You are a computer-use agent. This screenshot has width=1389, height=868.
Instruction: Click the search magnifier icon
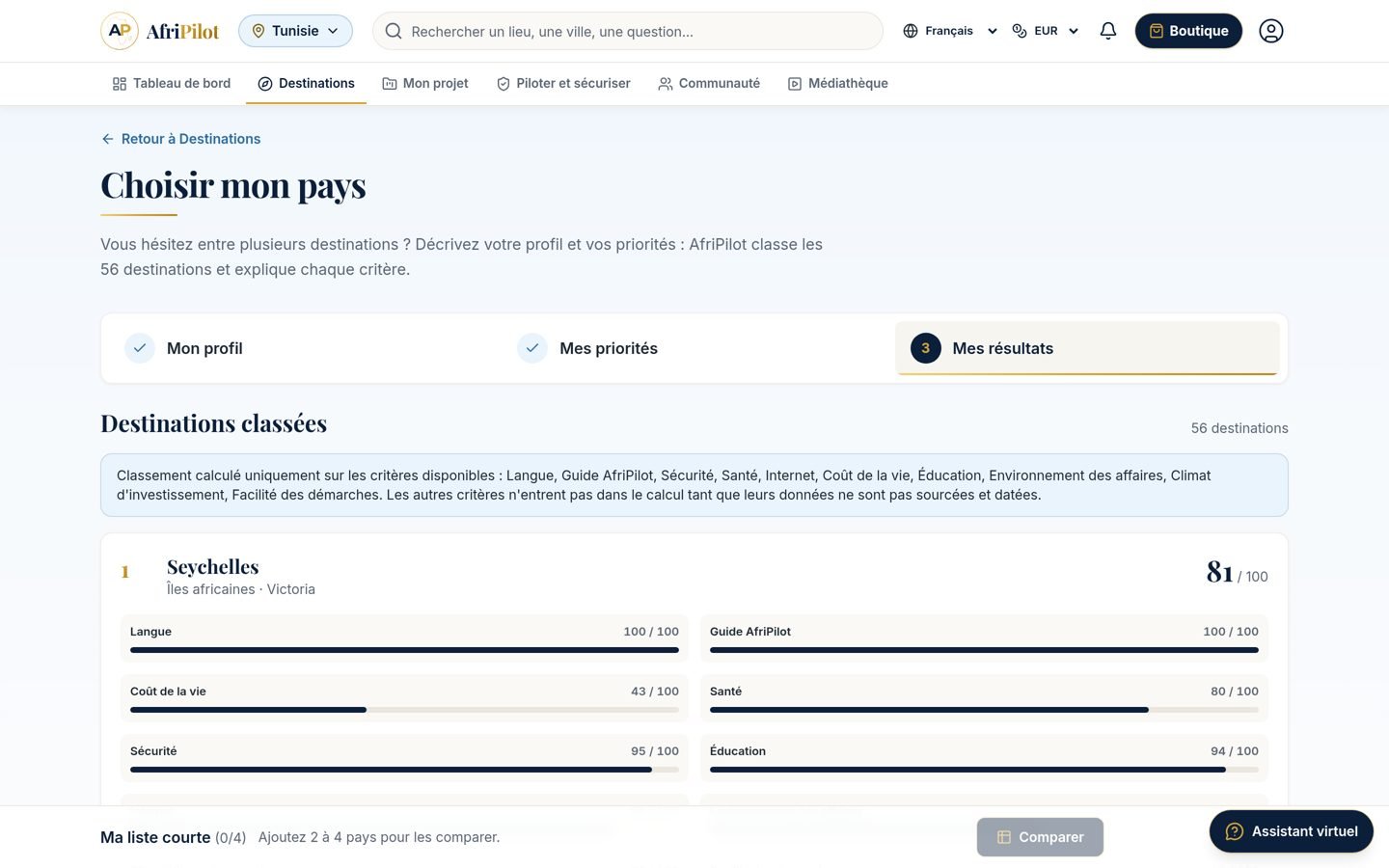[x=394, y=31]
